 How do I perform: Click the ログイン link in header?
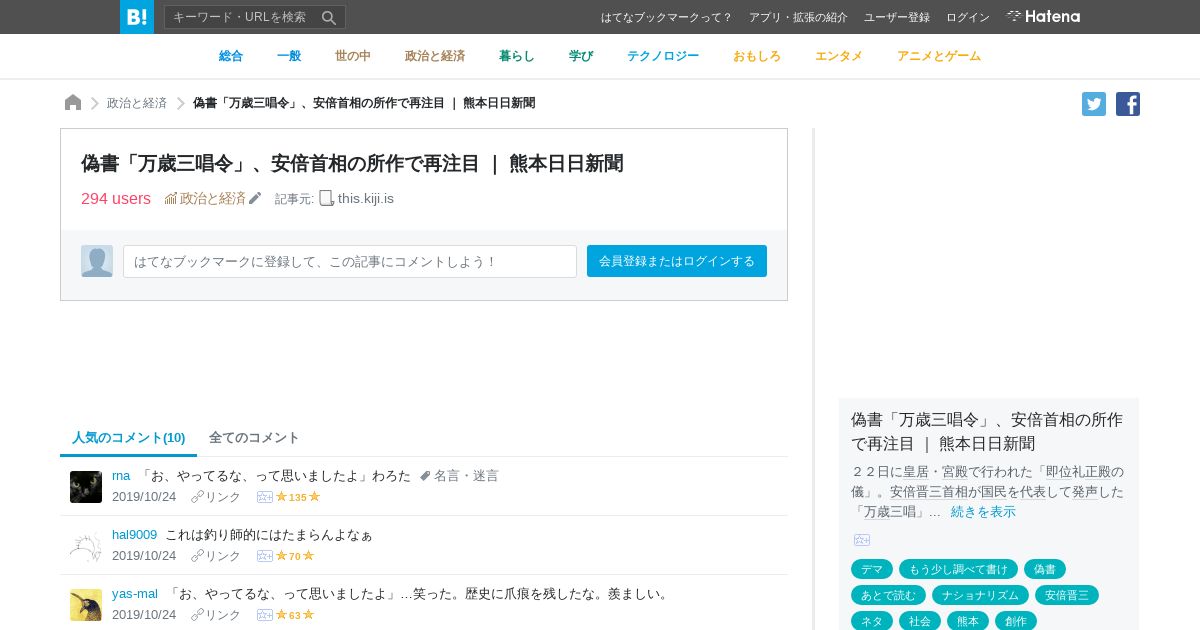point(968,17)
